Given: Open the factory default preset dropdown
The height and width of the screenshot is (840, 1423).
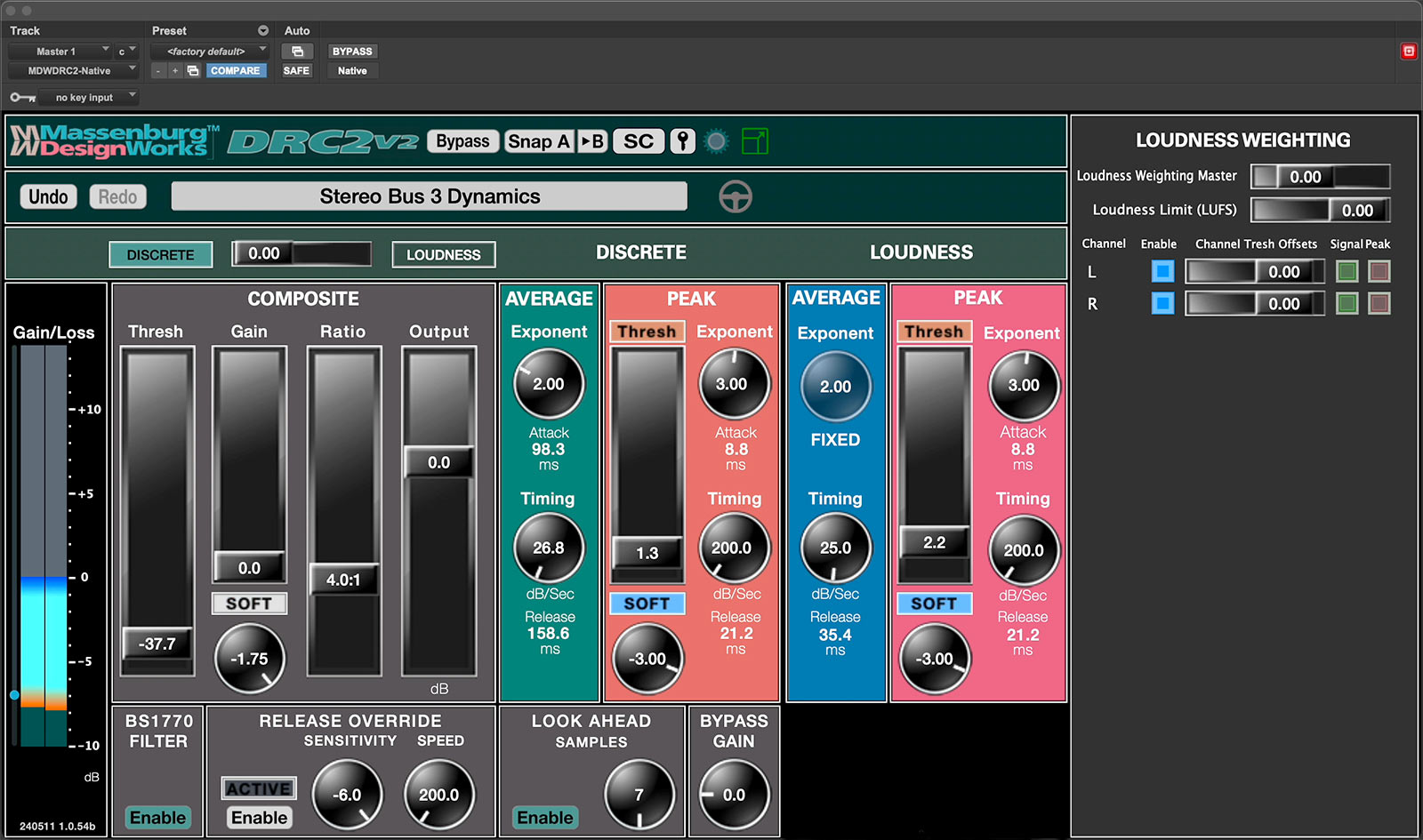Looking at the screenshot, I should pos(209,52).
